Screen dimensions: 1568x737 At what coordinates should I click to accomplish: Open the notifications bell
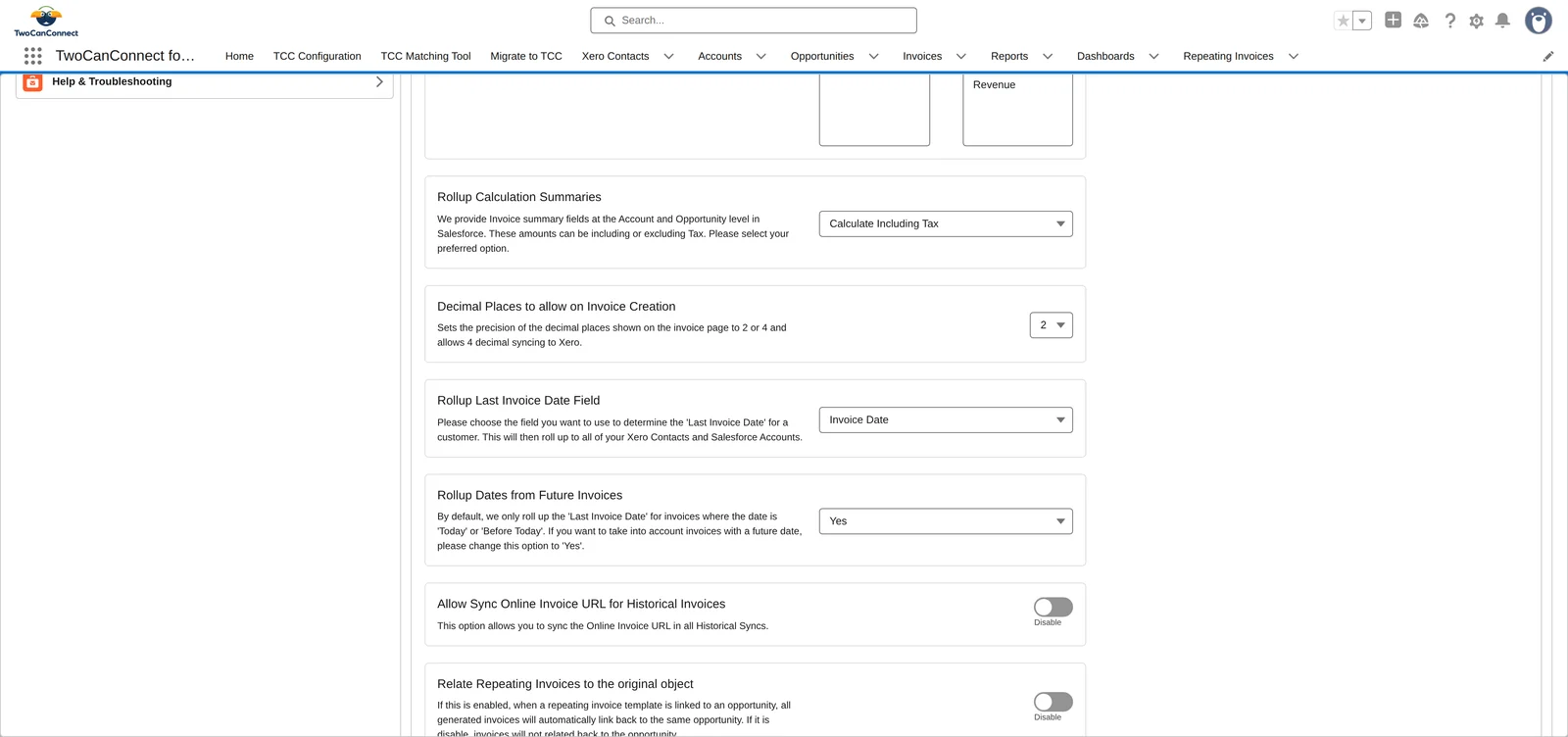[1502, 21]
